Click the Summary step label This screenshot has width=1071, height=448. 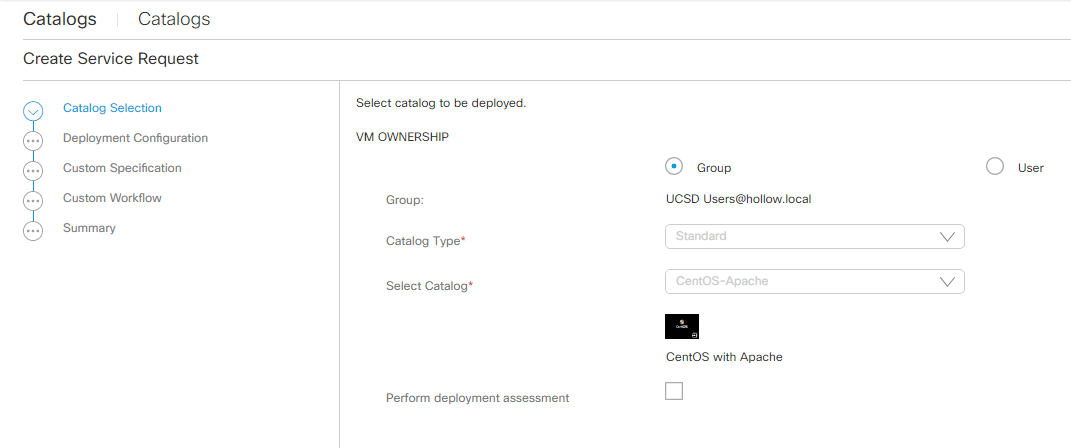pos(89,228)
